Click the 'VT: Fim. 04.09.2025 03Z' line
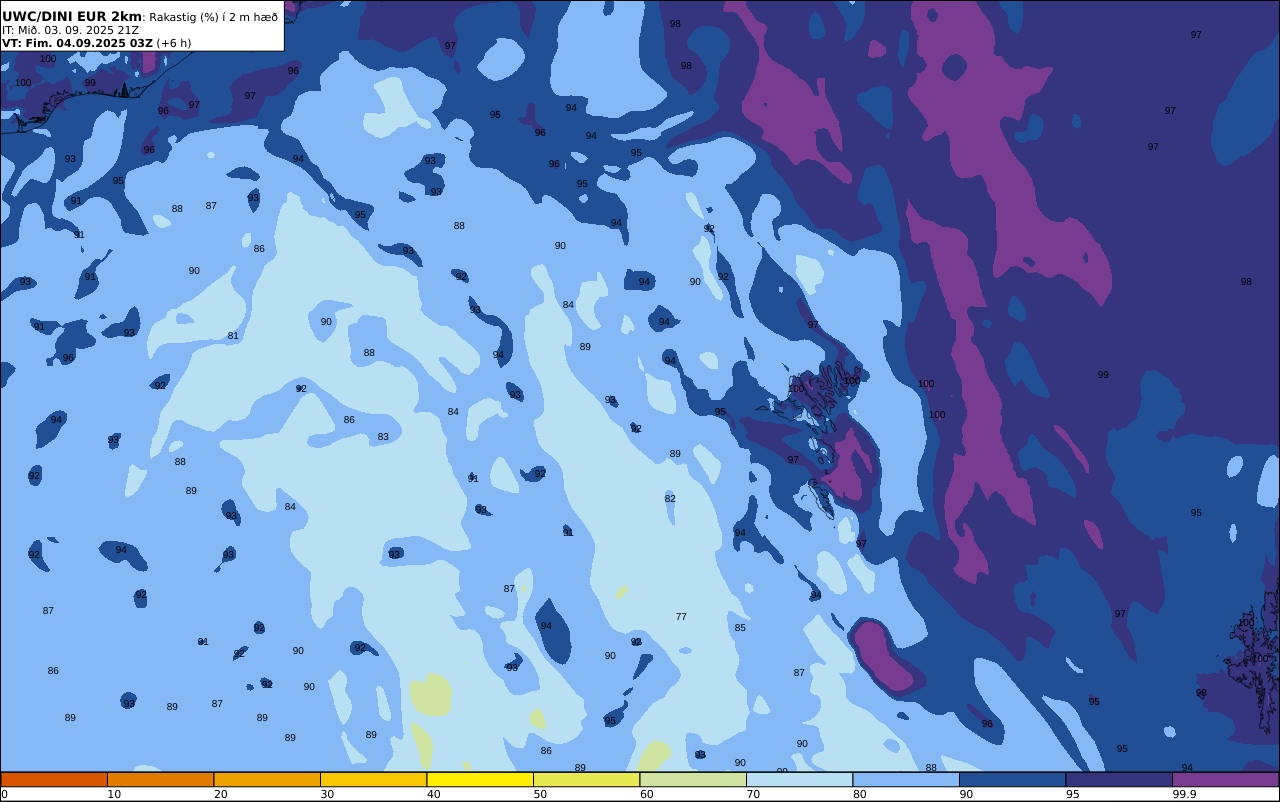This screenshot has width=1280, height=802. click(77, 43)
